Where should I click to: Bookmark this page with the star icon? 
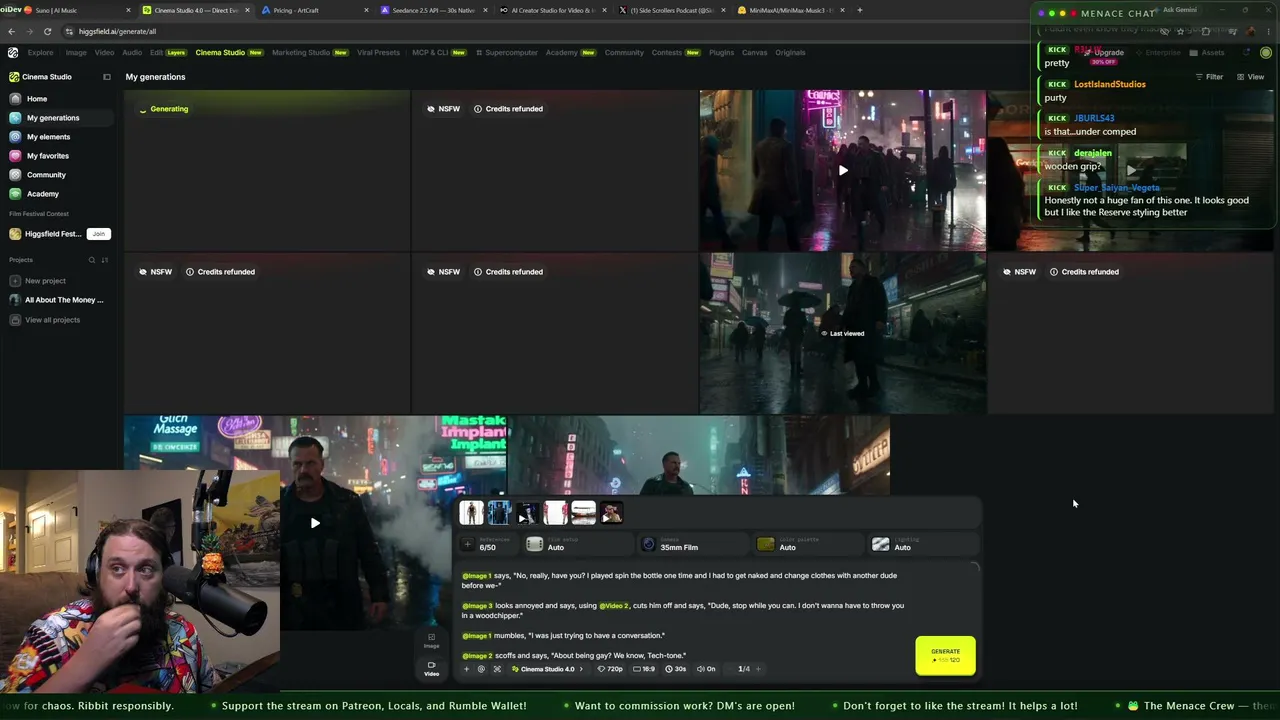(1180, 31)
